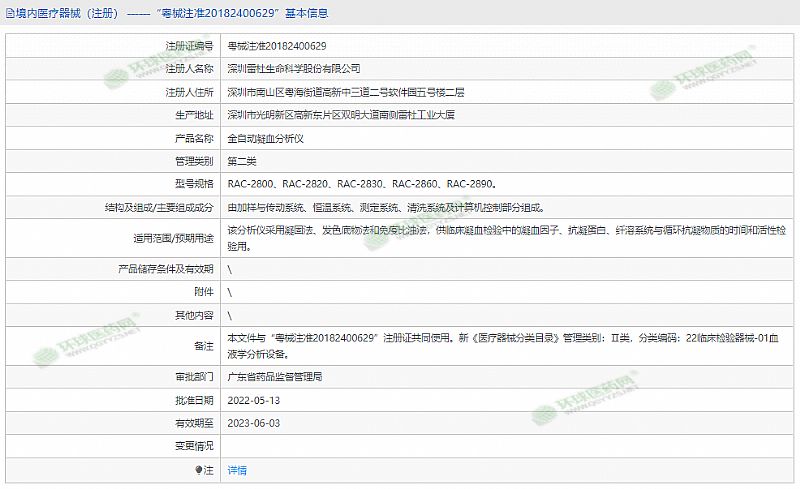The width and height of the screenshot is (800, 489).
Task: Open the 详情 link
Action: coord(237,469)
